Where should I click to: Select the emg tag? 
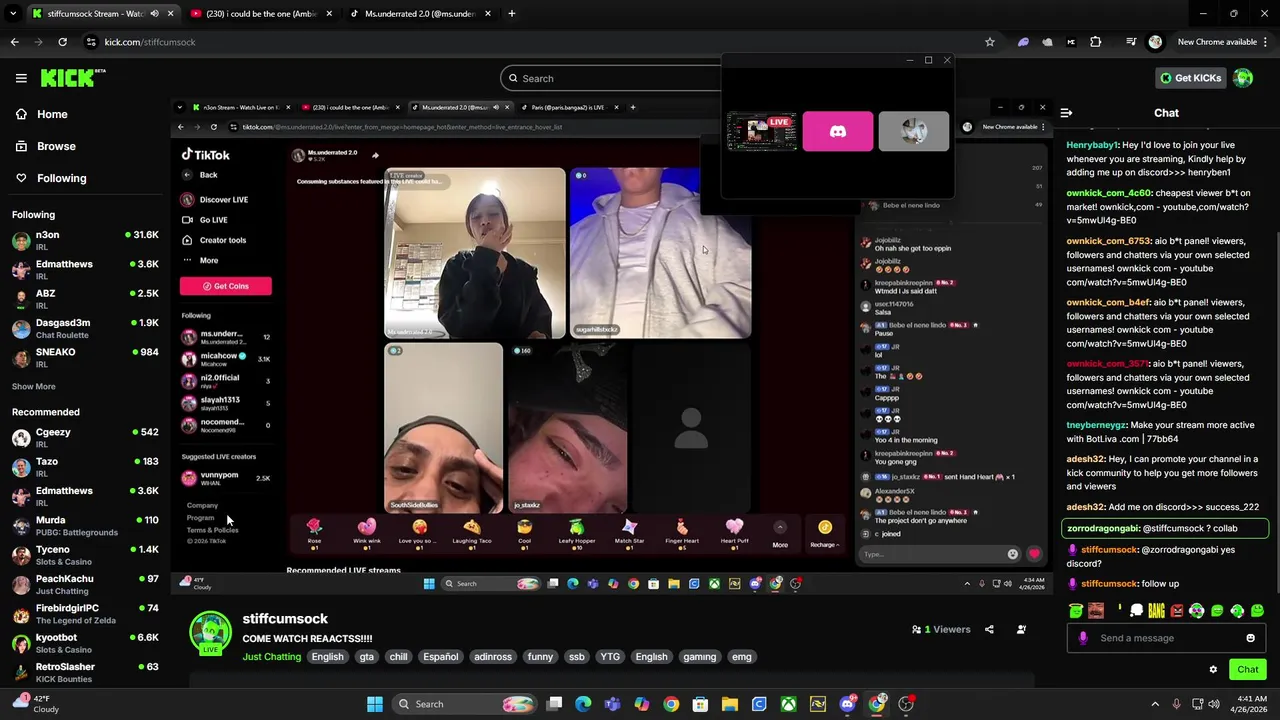coord(741,657)
